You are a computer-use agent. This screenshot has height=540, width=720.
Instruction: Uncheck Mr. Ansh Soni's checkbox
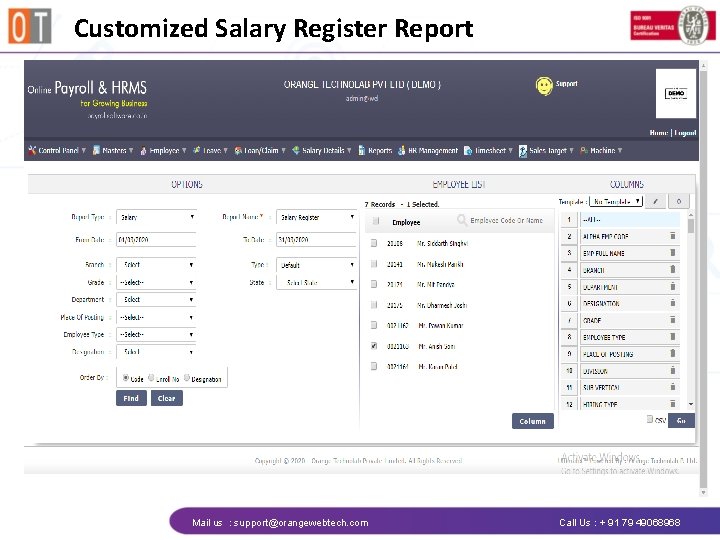(374, 346)
